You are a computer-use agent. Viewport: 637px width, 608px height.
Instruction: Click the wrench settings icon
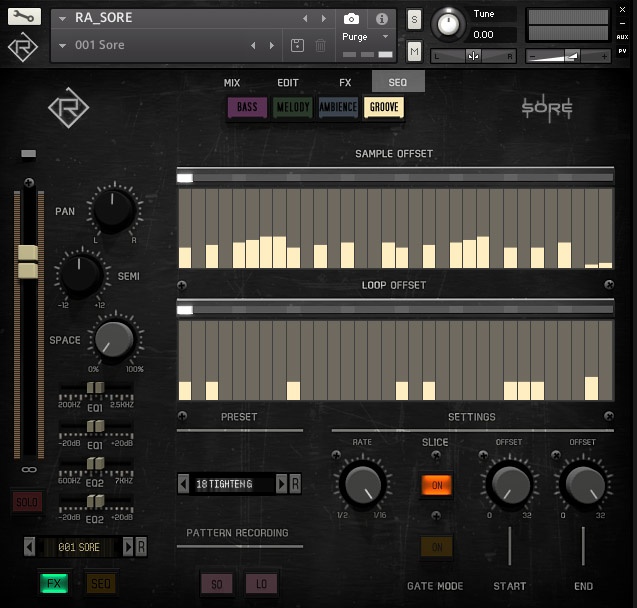pos(24,17)
